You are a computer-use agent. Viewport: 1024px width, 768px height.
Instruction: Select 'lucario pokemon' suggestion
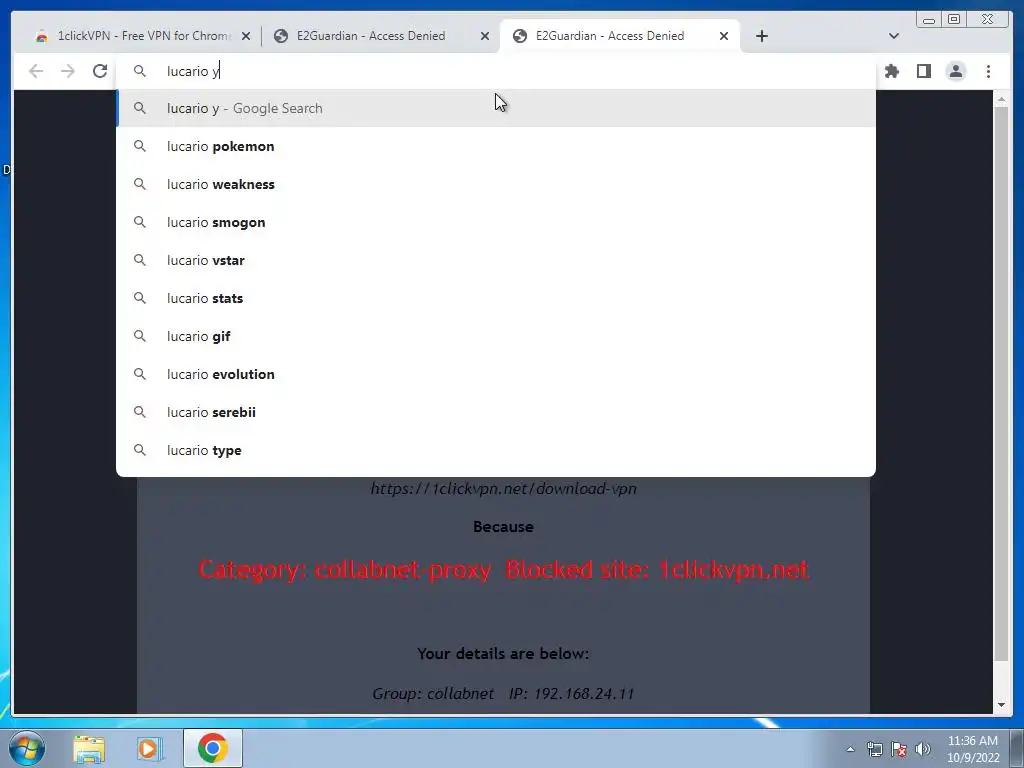tap(496, 146)
